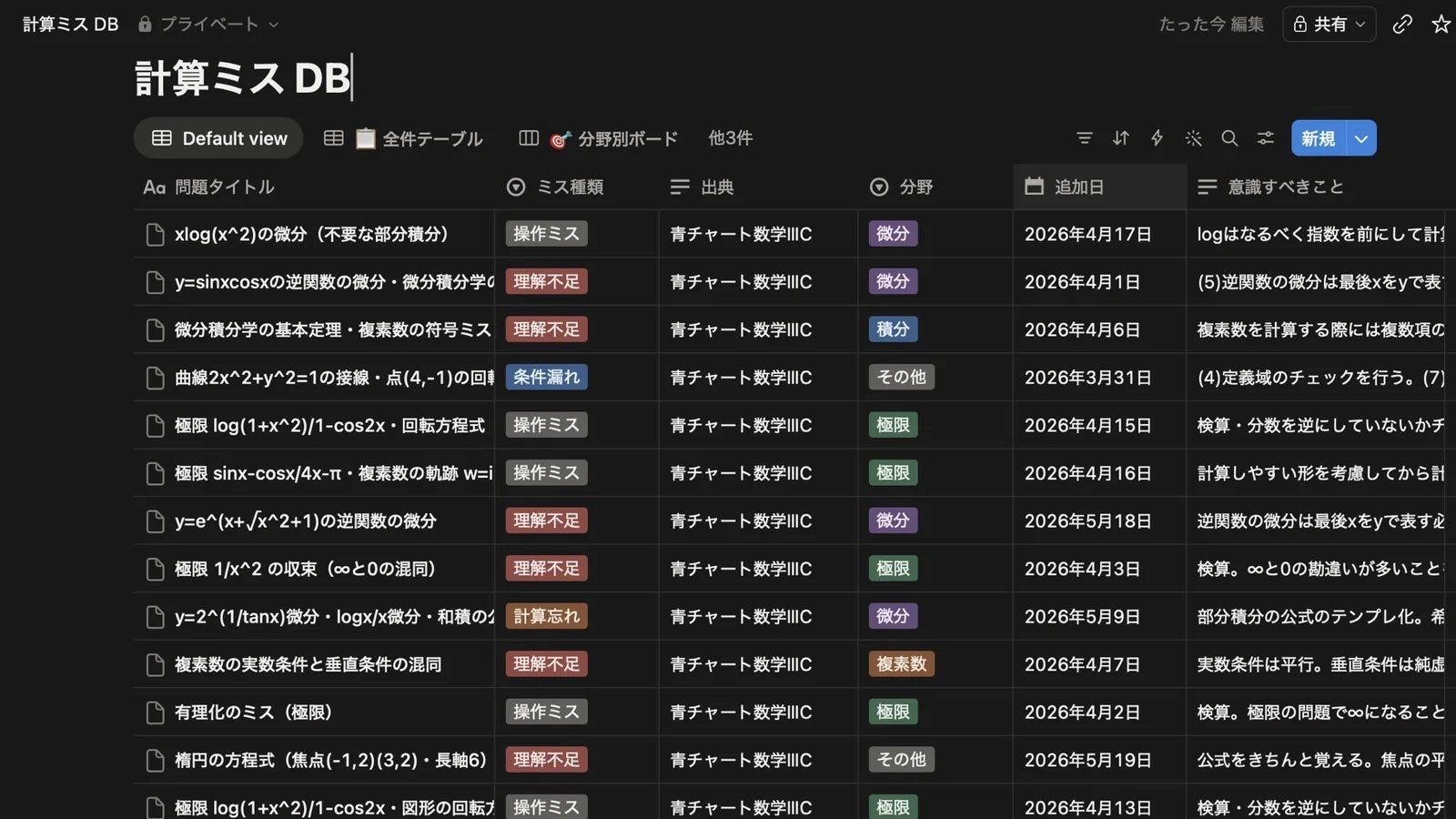Image resolution: width=1456 pixels, height=819 pixels.
Task: Create a new entry with 新規
Action: pos(1319,138)
